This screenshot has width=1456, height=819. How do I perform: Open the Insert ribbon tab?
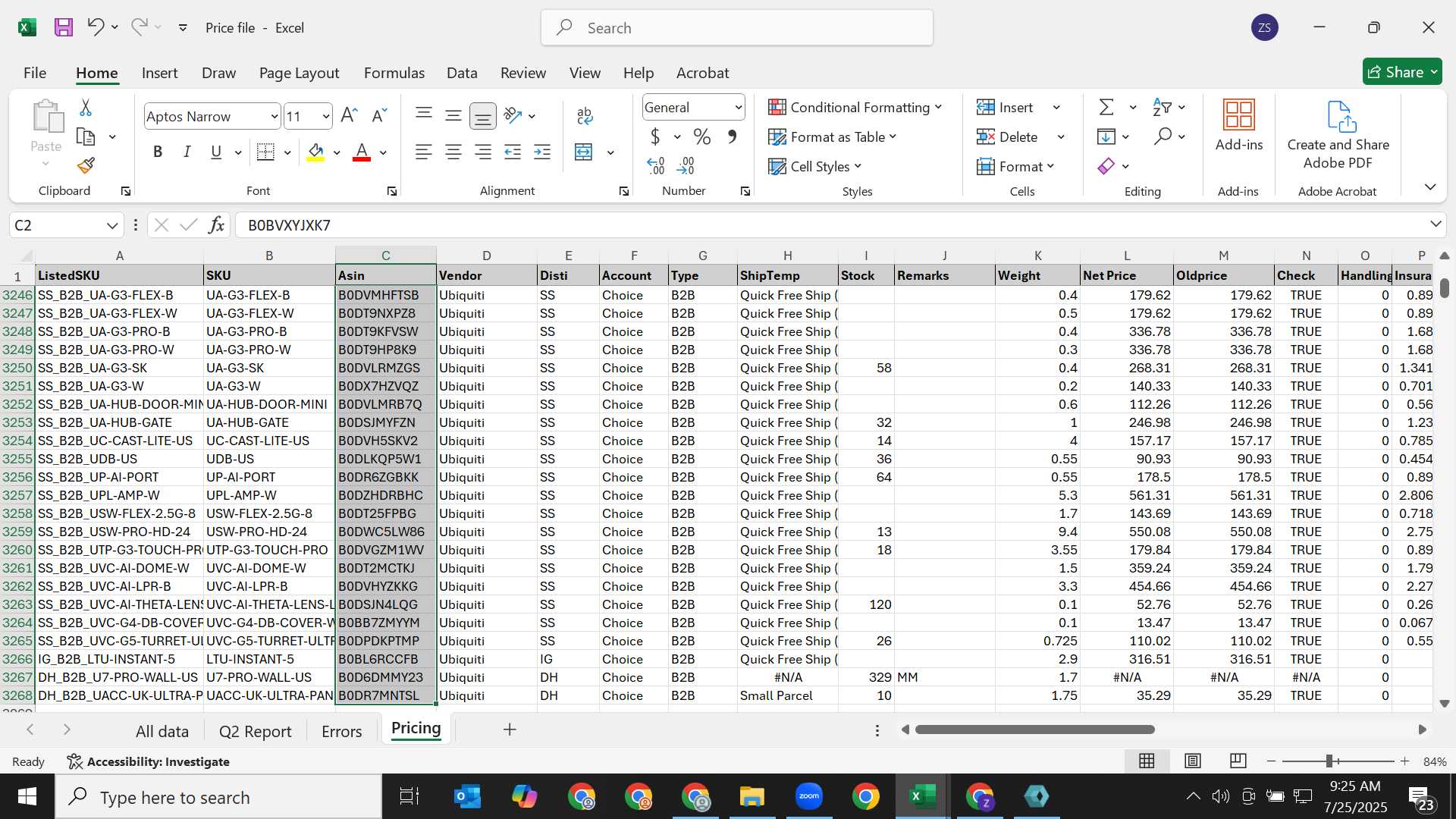pyautogui.click(x=159, y=73)
